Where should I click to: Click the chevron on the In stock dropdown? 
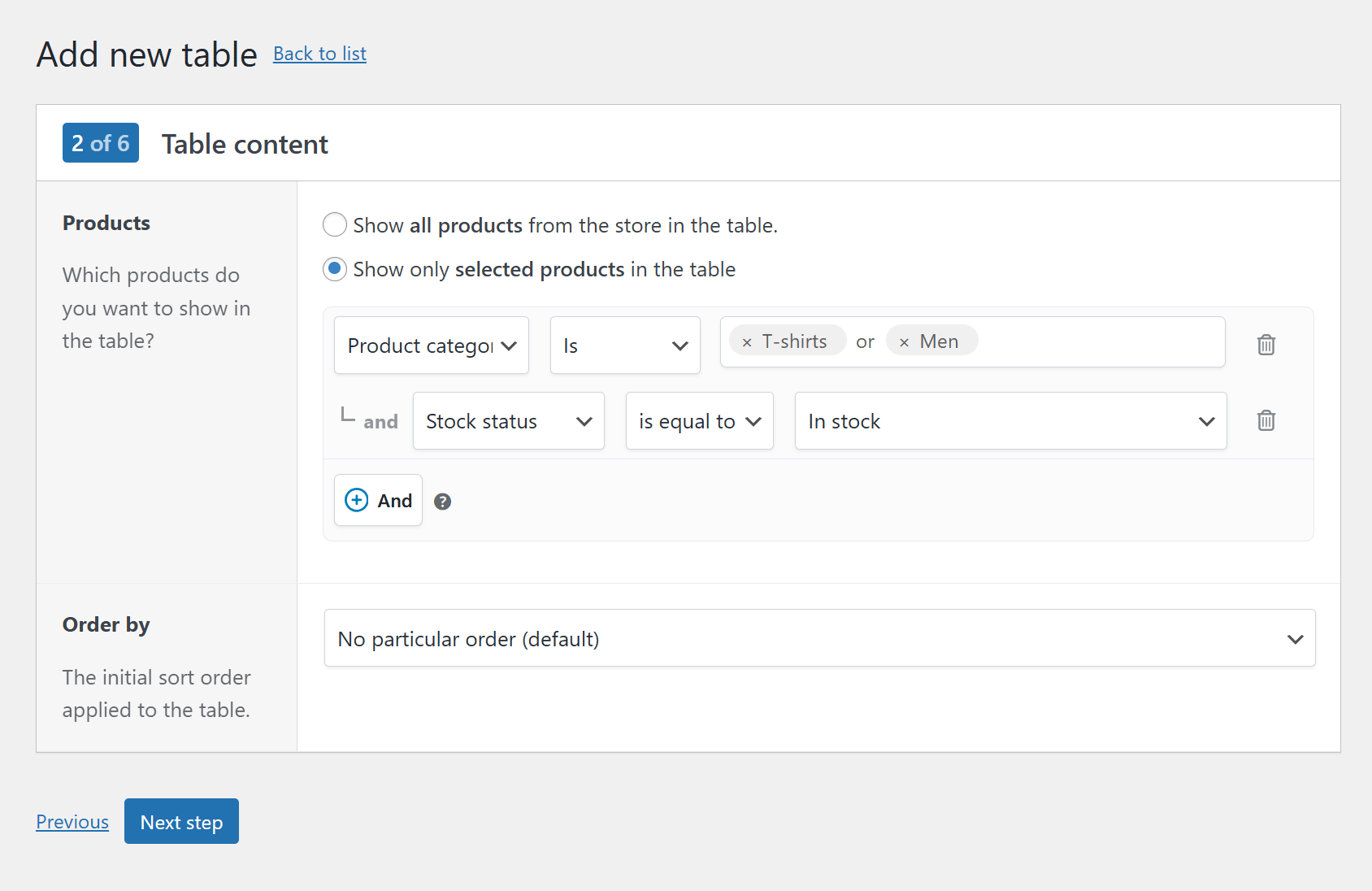point(1205,421)
